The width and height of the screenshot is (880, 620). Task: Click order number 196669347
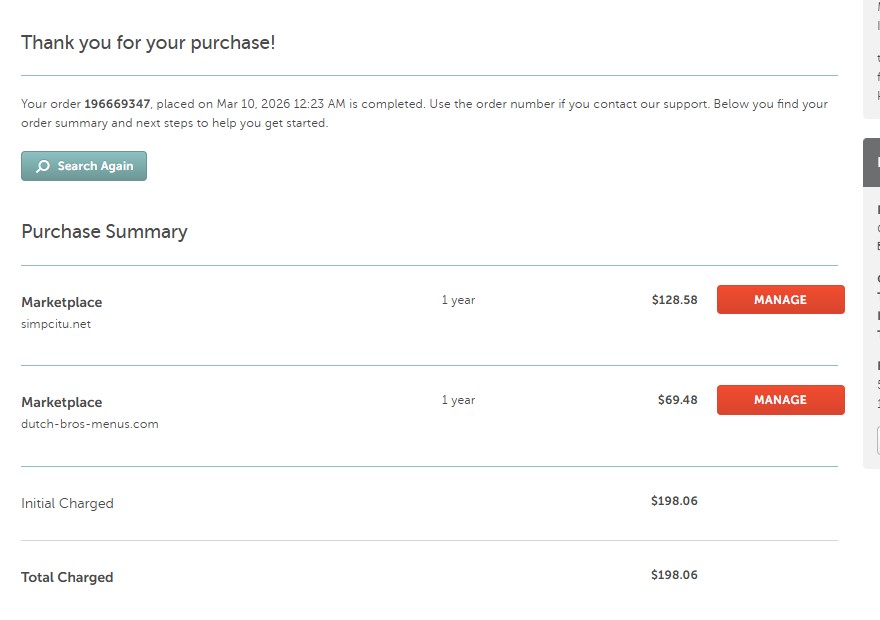point(117,104)
